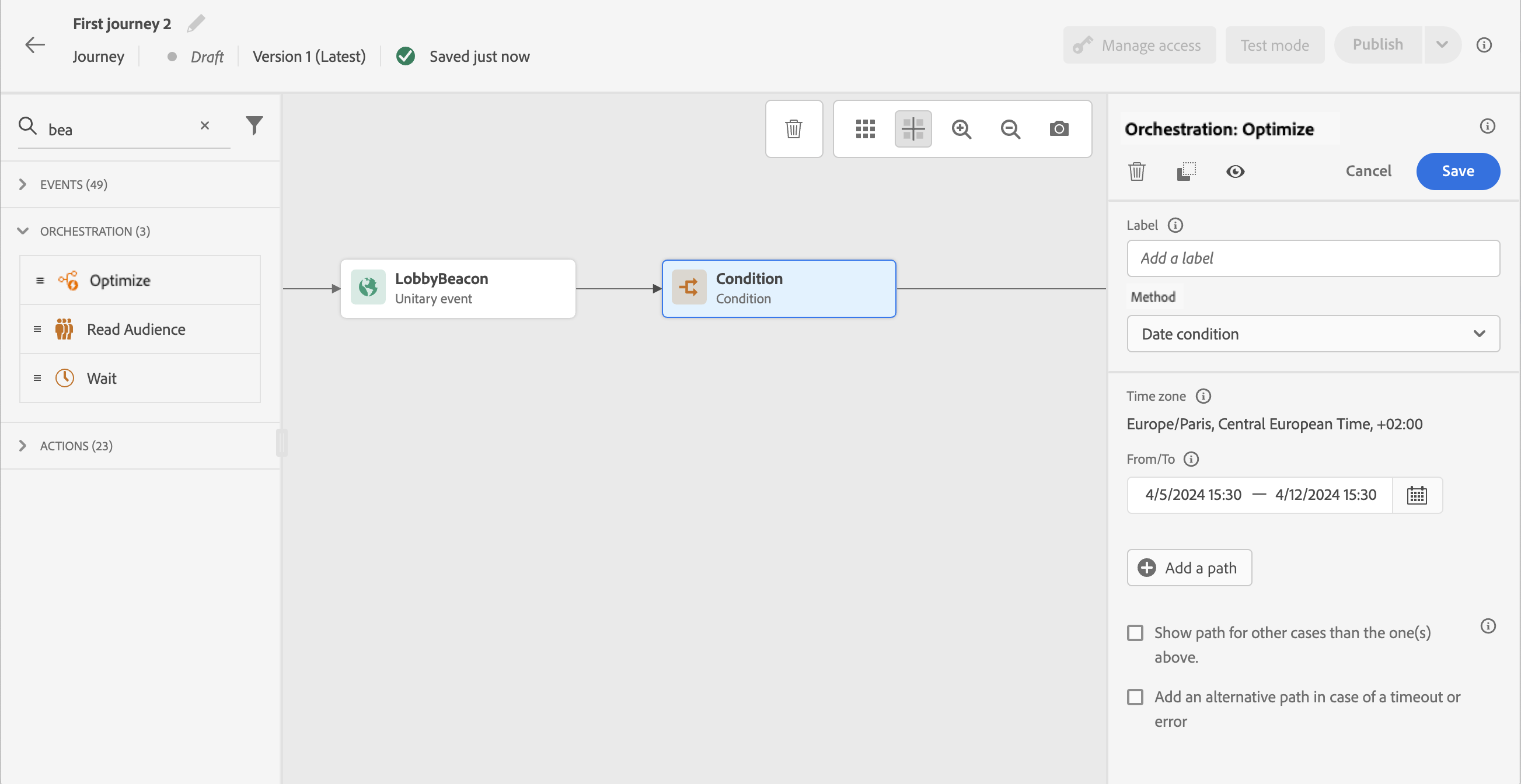Enable alternative path for timeout or error
The height and width of the screenshot is (784, 1521).
(1135, 697)
